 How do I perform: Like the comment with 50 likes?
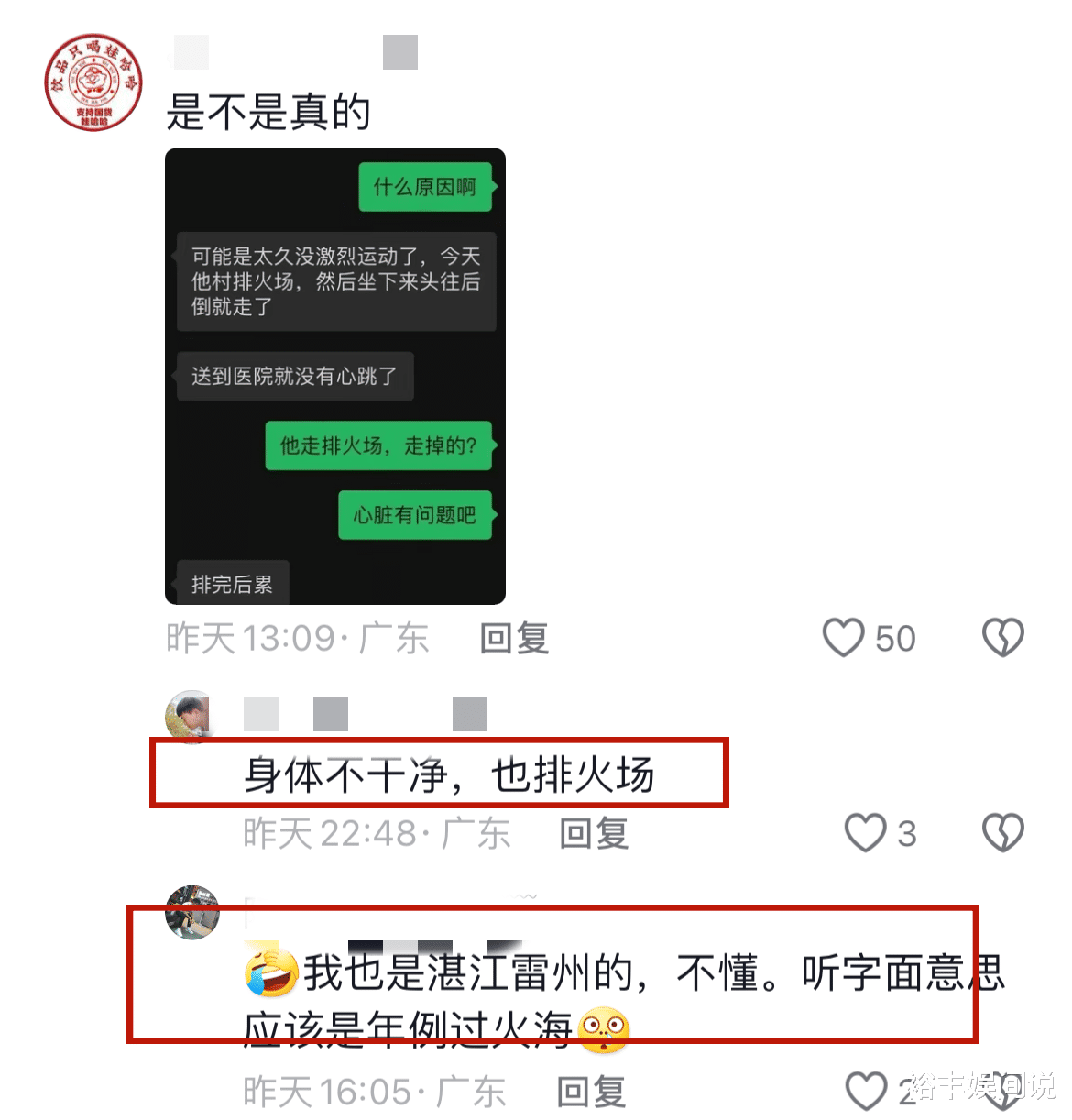click(843, 638)
